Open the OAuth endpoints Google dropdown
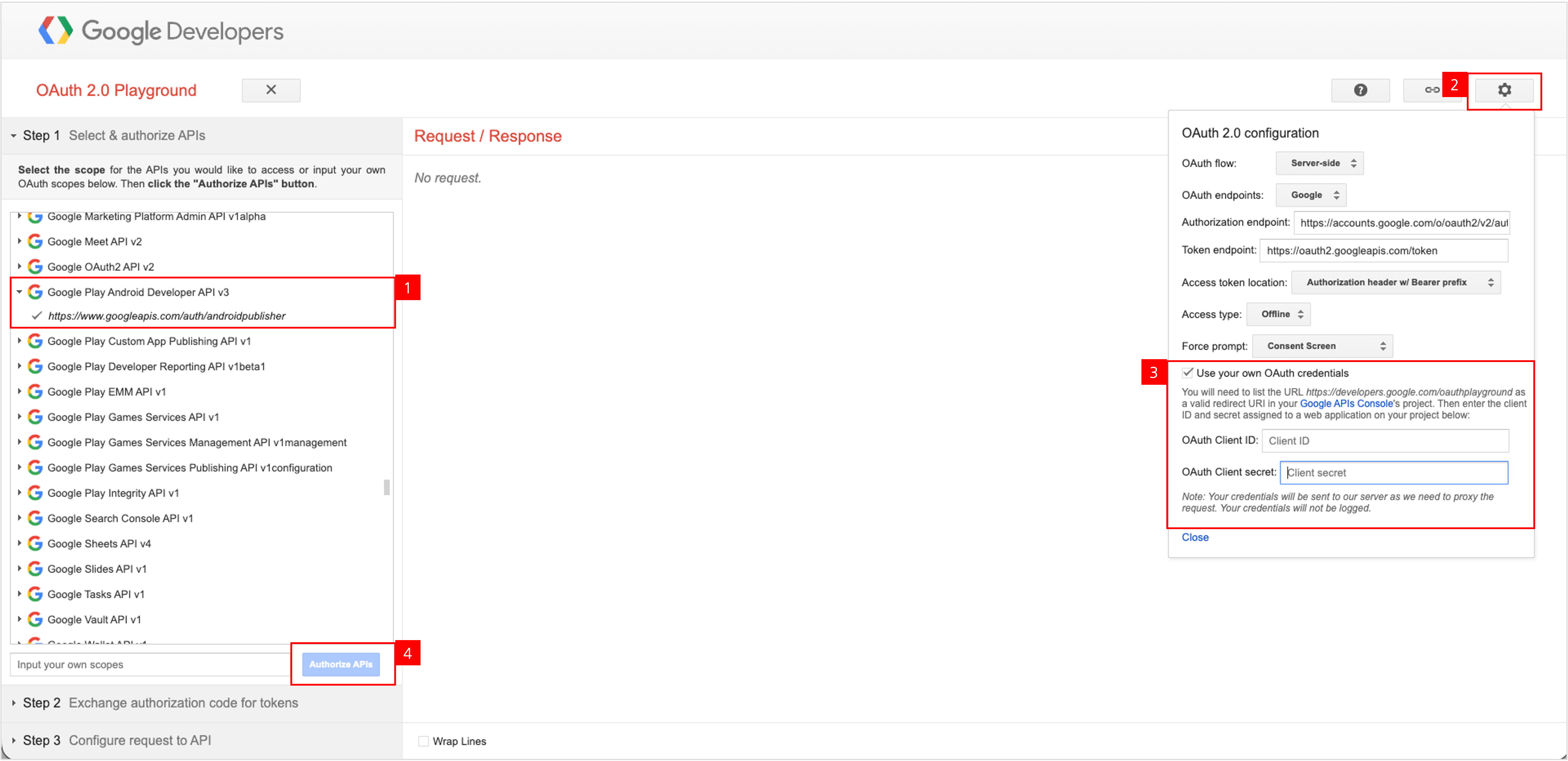1568x761 pixels. (x=1311, y=195)
